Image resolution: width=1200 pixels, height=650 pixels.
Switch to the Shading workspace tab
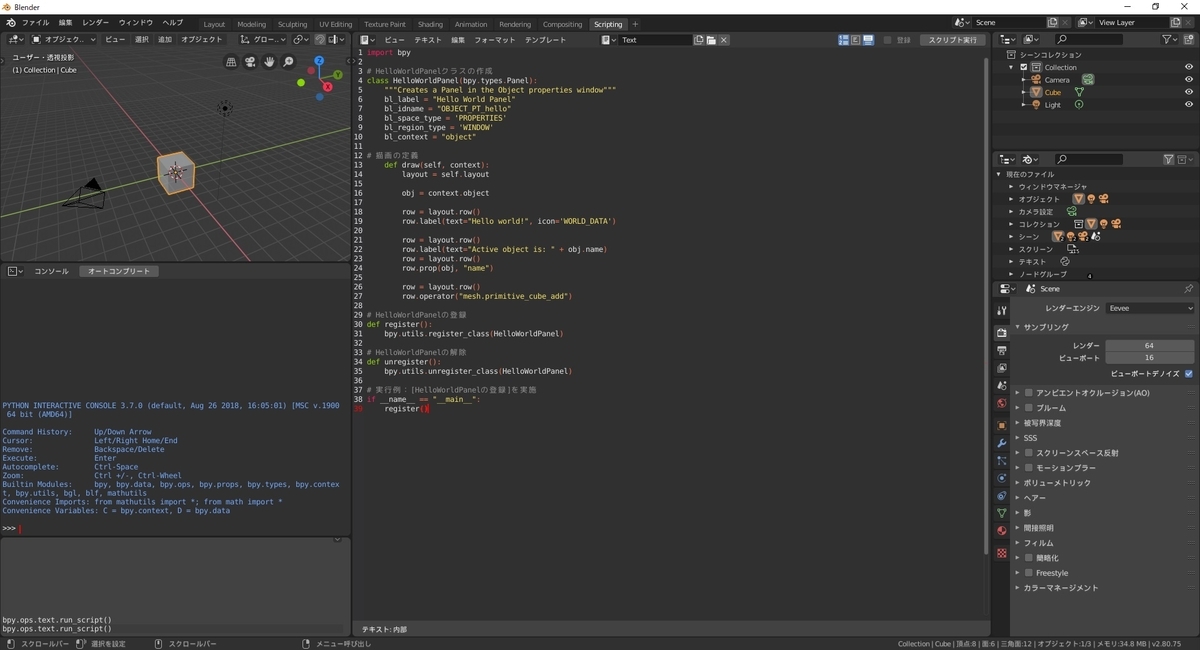point(430,24)
